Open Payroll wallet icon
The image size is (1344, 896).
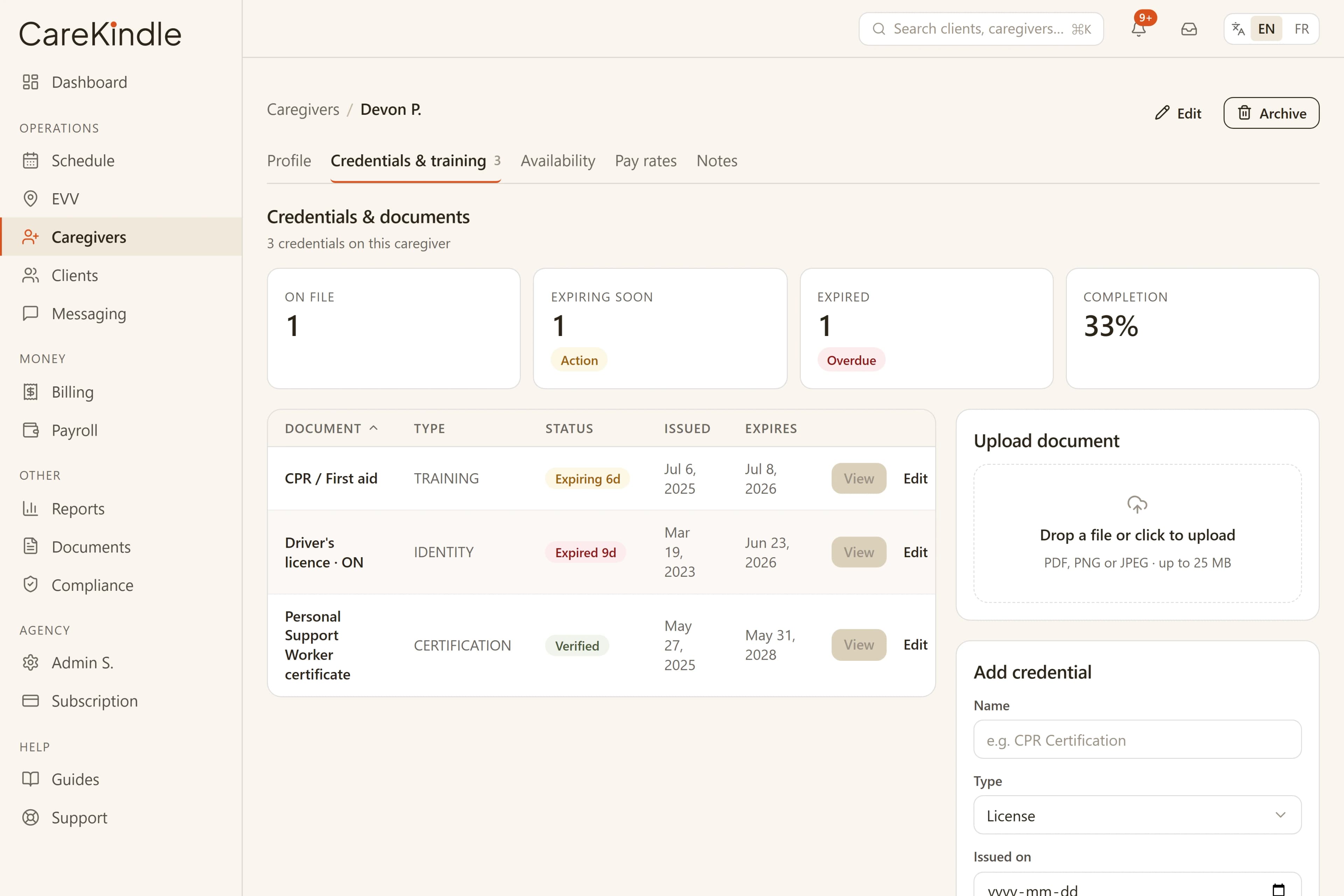(x=30, y=430)
